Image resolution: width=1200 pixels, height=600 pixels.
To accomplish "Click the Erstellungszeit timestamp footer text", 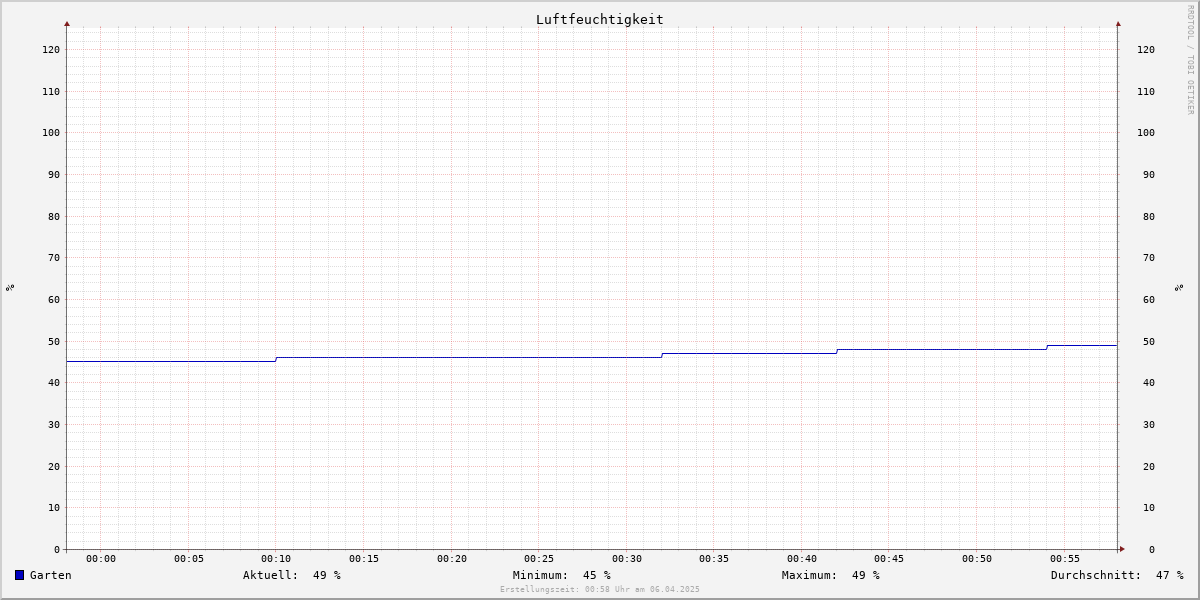I will (x=600, y=589).
